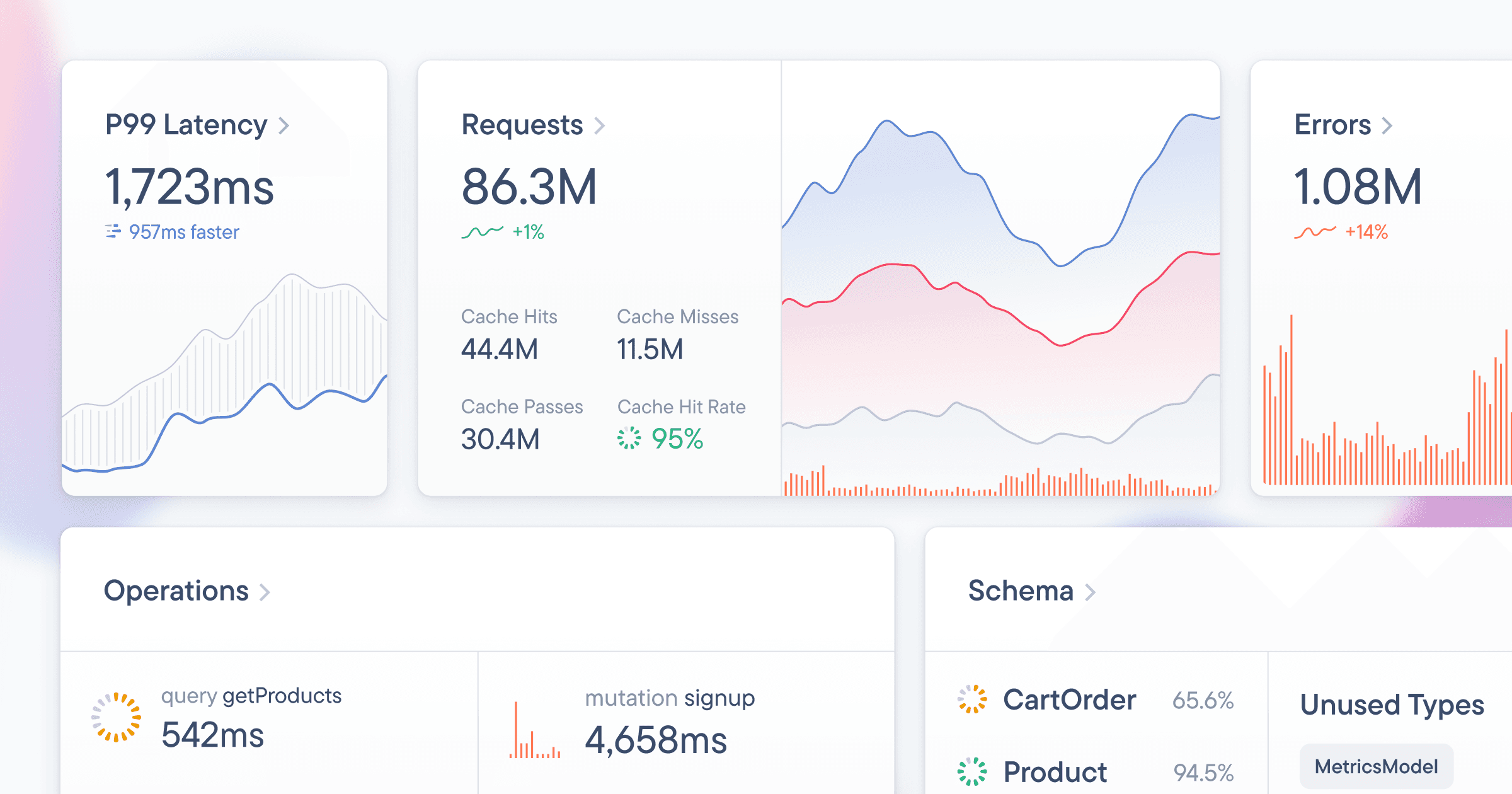1512x794 pixels.
Task: Expand the P99 Latency chevron
Action: [284, 125]
